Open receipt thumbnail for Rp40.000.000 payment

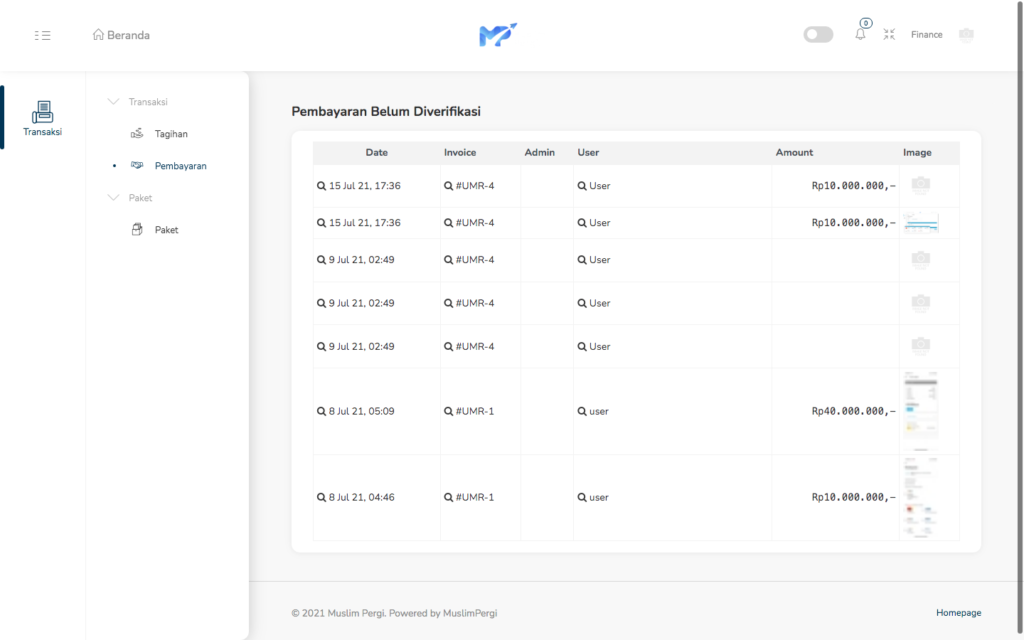click(x=920, y=410)
